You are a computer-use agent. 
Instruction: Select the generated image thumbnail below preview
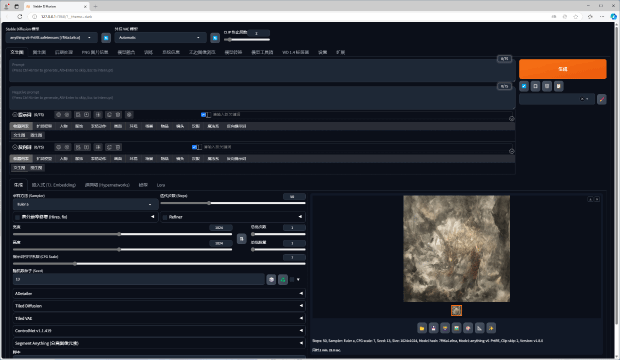coord(456,311)
